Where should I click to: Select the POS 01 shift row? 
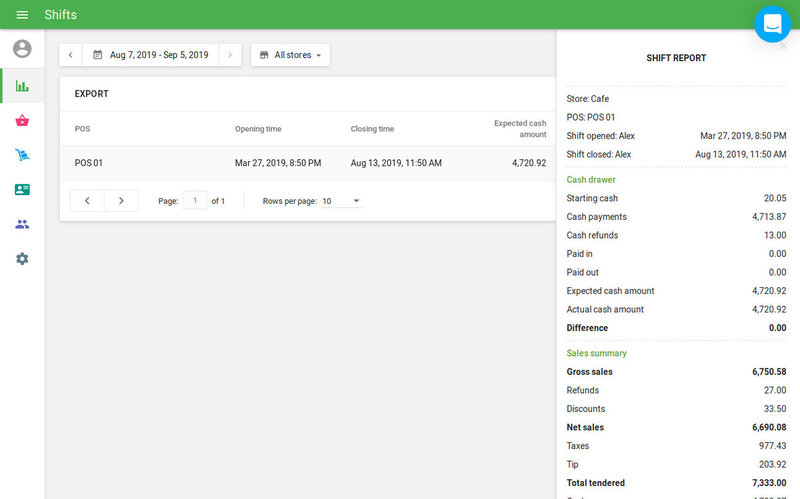click(300, 163)
